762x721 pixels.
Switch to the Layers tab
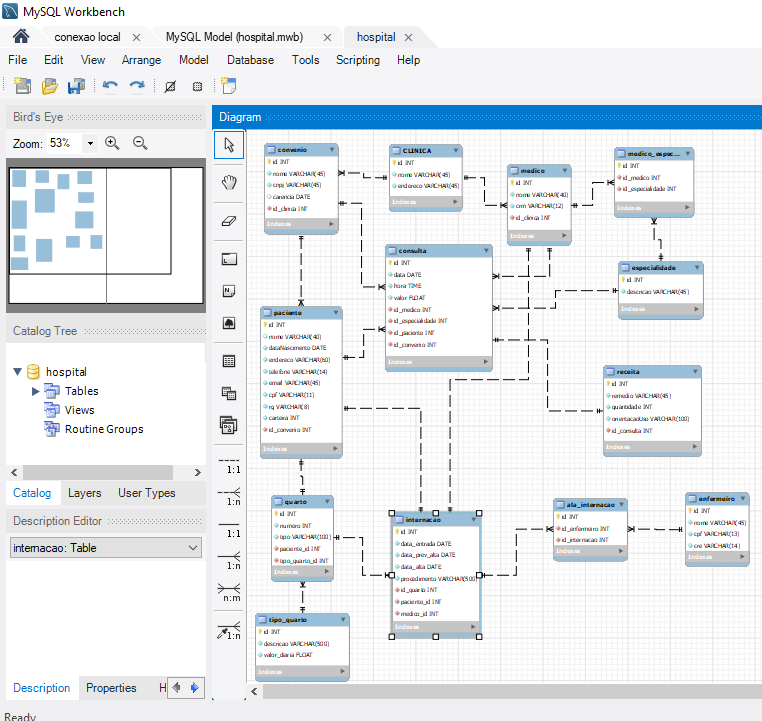coord(85,493)
